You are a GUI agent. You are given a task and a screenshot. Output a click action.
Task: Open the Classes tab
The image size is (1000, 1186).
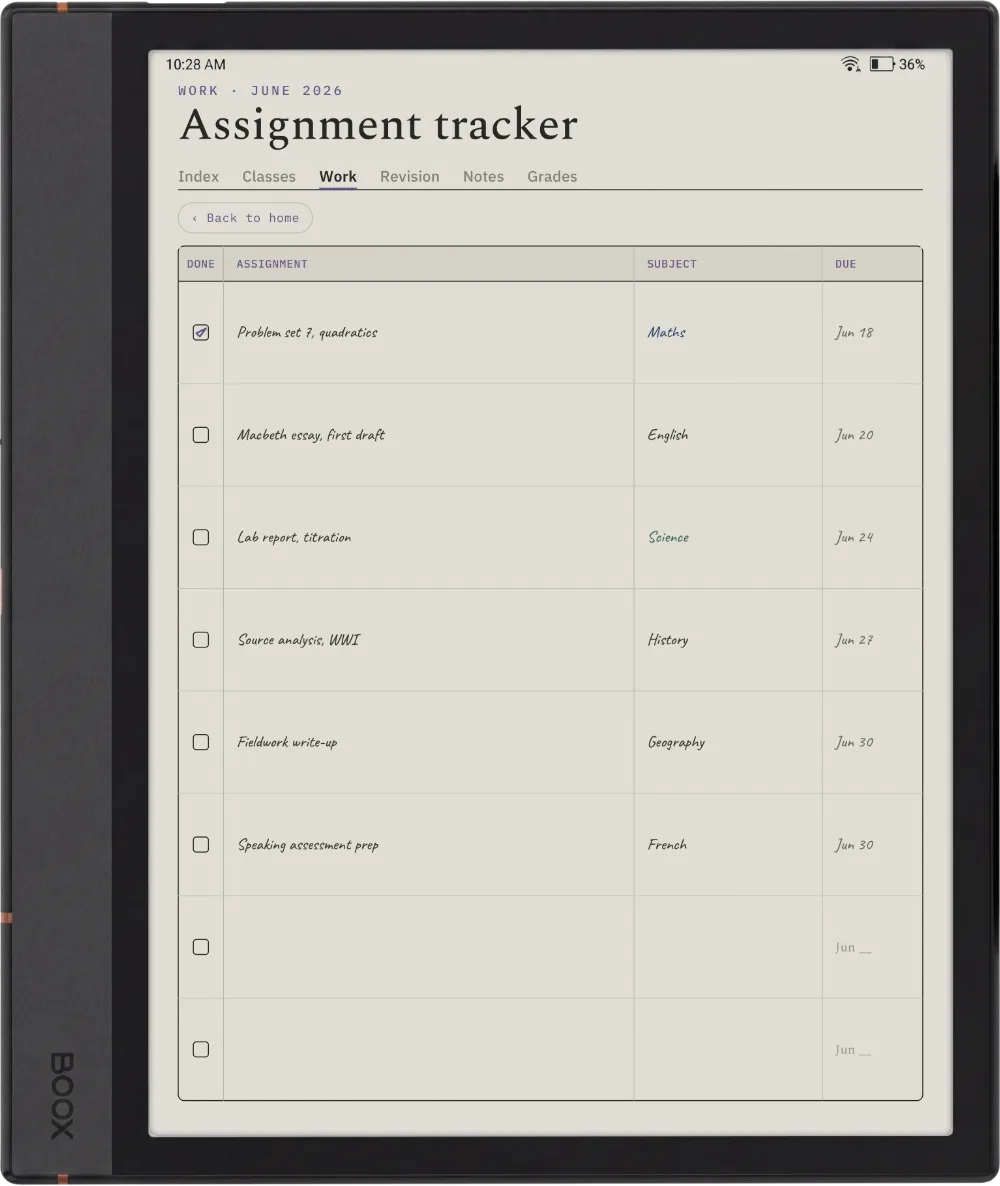269,176
